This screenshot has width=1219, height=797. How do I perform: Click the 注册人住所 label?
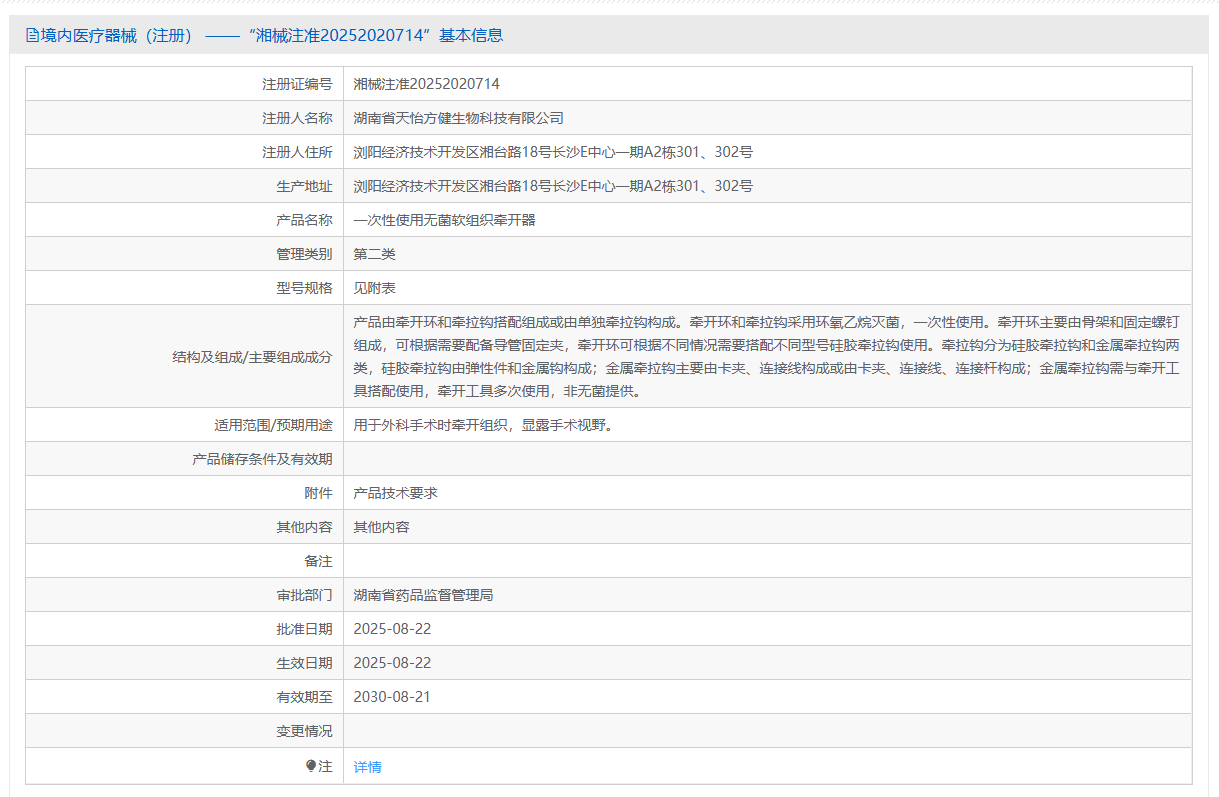(297, 152)
